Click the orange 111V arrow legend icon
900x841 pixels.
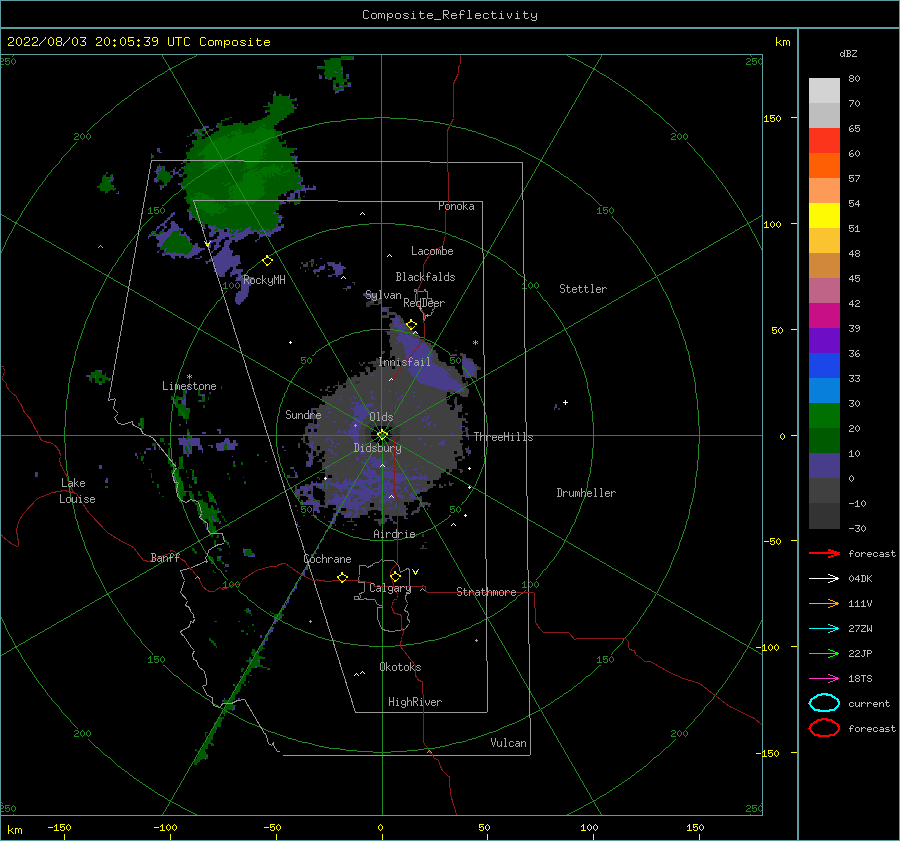[824, 603]
